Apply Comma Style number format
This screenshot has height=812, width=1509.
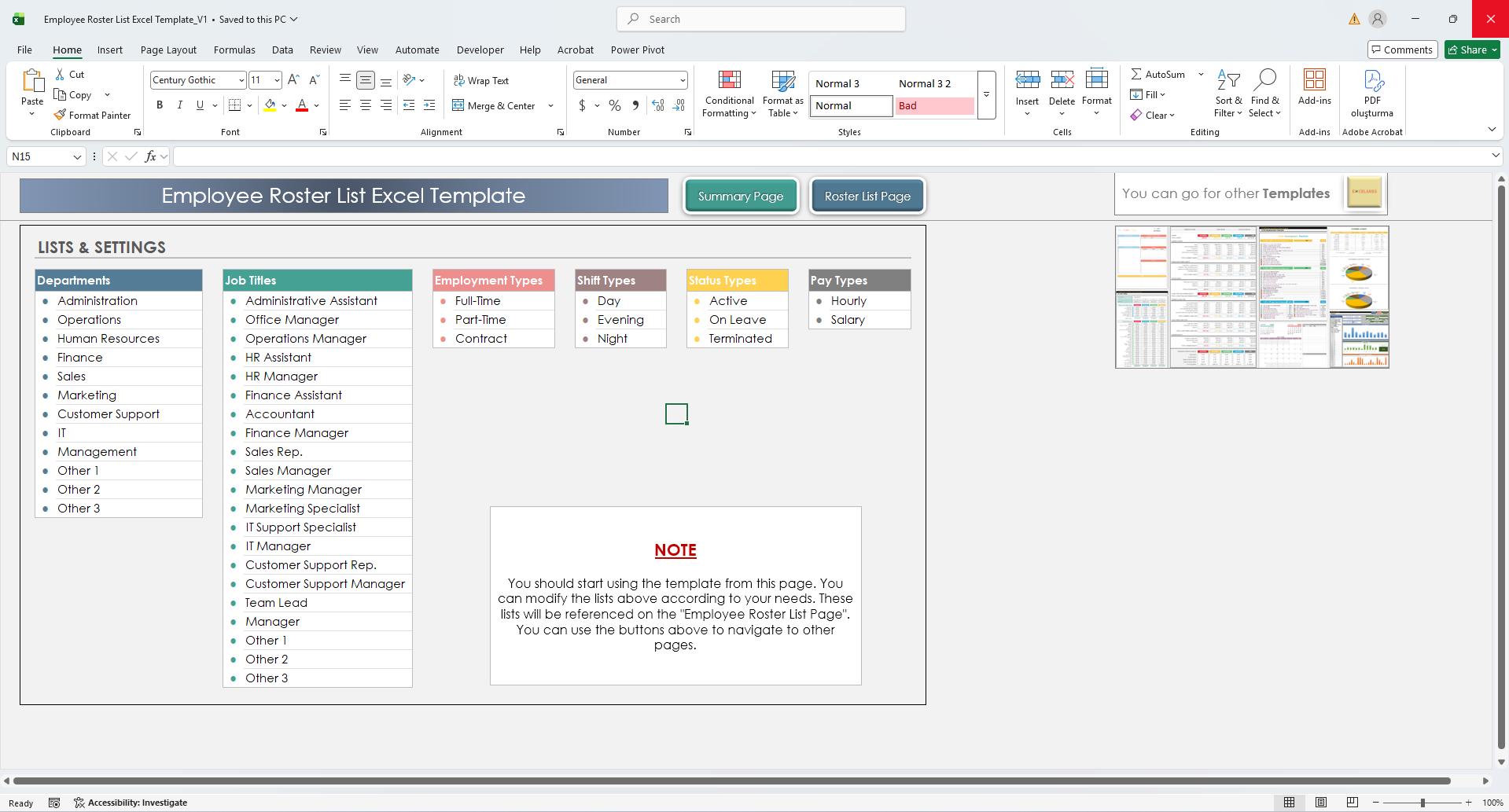[x=635, y=105]
